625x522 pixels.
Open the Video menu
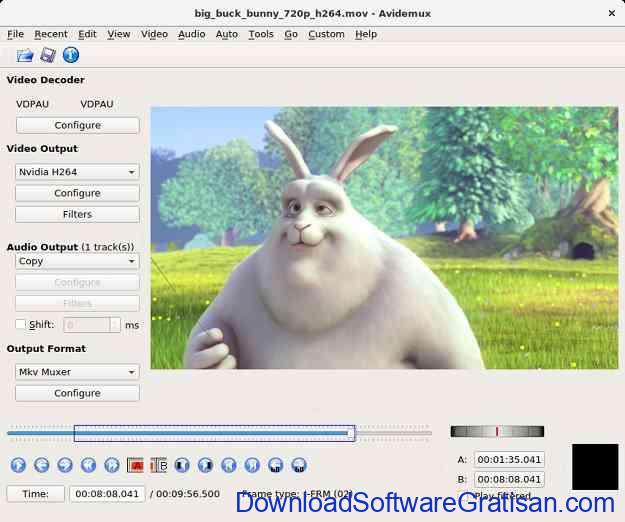(x=154, y=34)
